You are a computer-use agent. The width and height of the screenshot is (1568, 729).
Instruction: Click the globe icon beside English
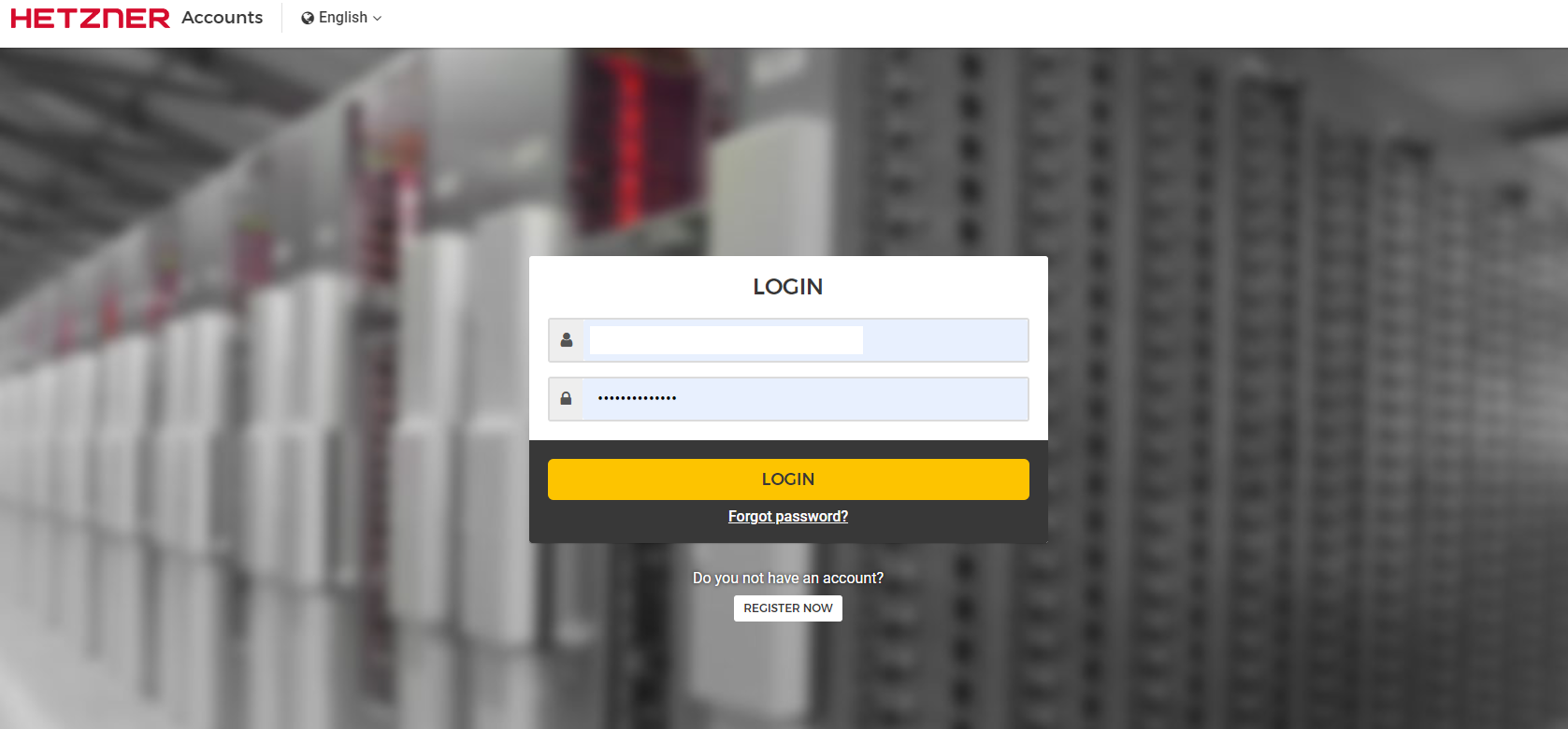[x=308, y=18]
